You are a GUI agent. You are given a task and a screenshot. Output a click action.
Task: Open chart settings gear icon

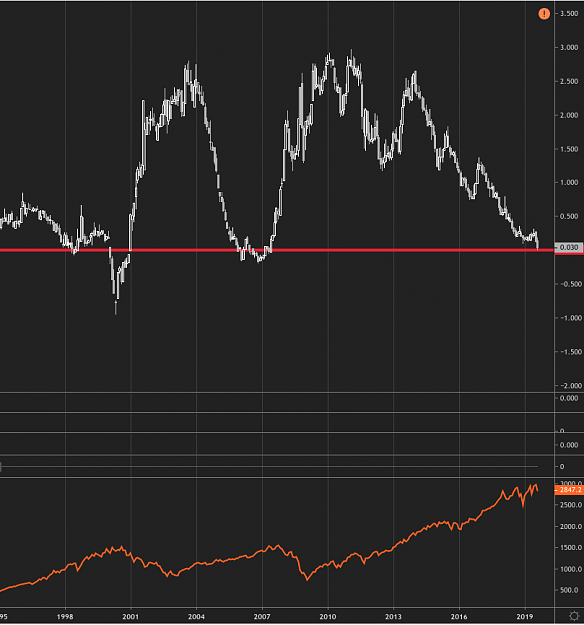tap(574, 616)
